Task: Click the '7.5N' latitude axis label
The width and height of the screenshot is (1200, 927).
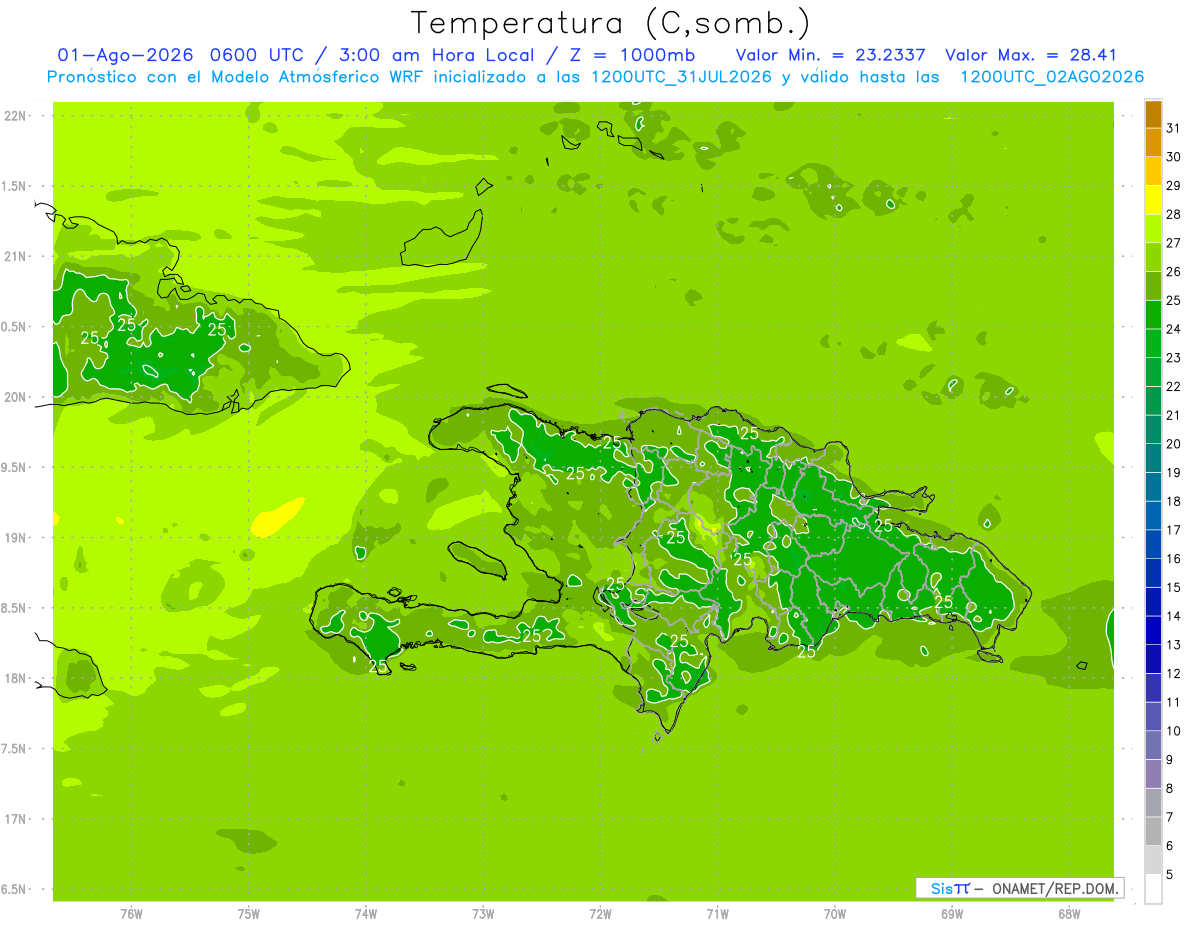Action: coord(14,749)
